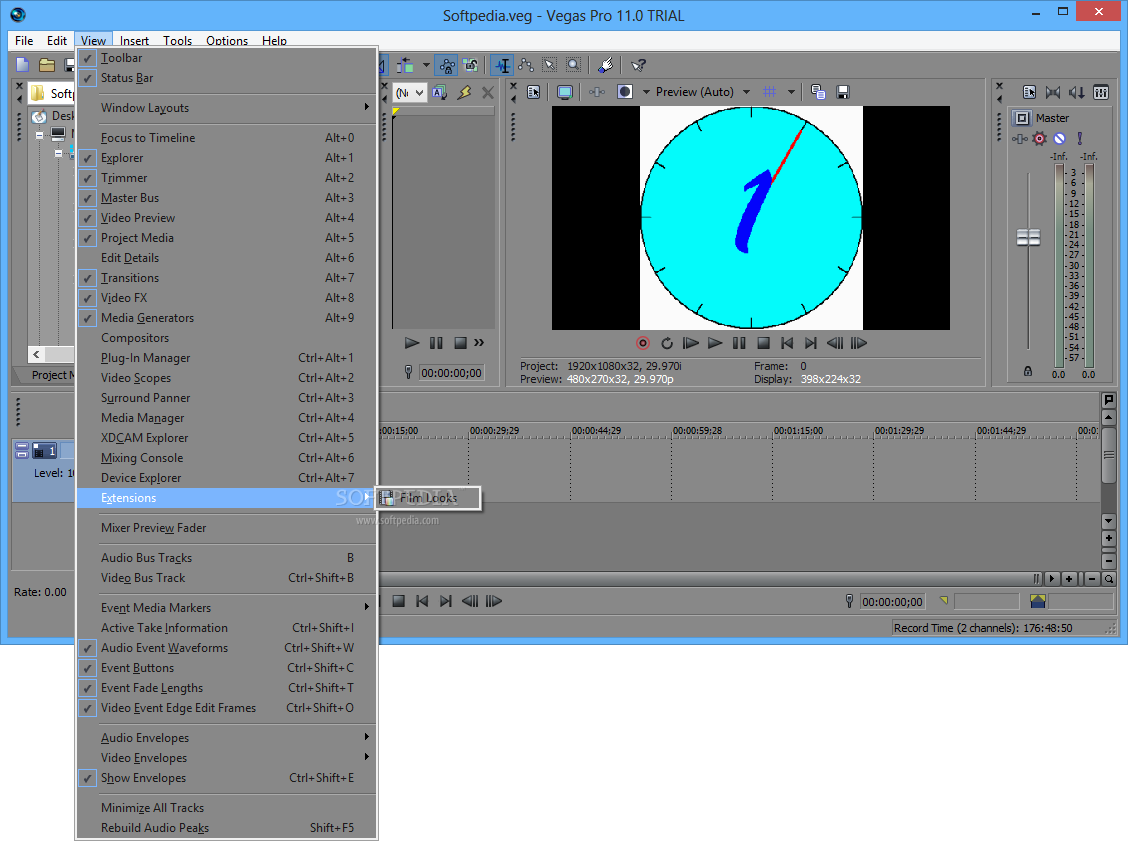The height and width of the screenshot is (841, 1128).
Task: Toggle preview on external monitor
Action: (x=565, y=92)
